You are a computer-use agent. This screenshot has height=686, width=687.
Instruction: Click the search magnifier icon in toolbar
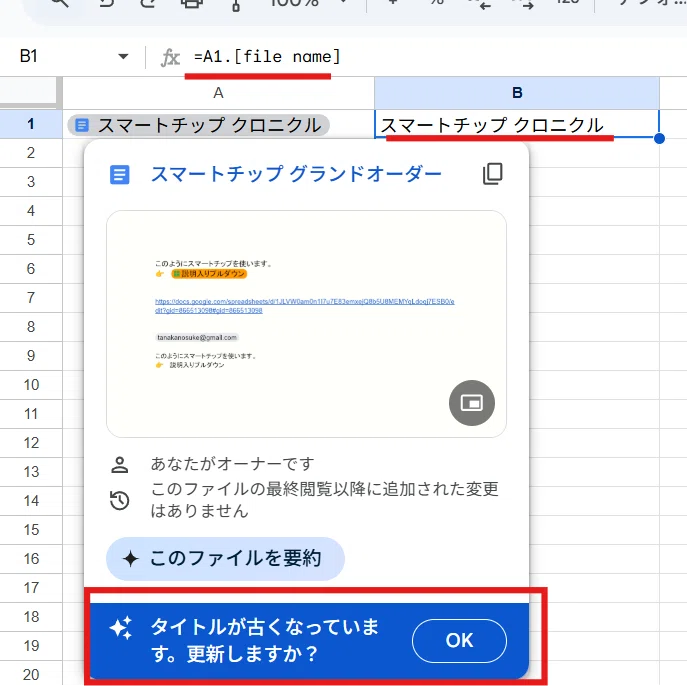[x=60, y=4]
